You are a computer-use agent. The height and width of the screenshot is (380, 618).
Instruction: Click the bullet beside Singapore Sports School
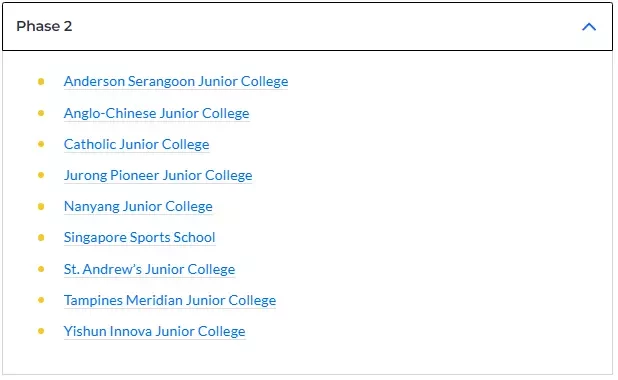click(41, 238)
